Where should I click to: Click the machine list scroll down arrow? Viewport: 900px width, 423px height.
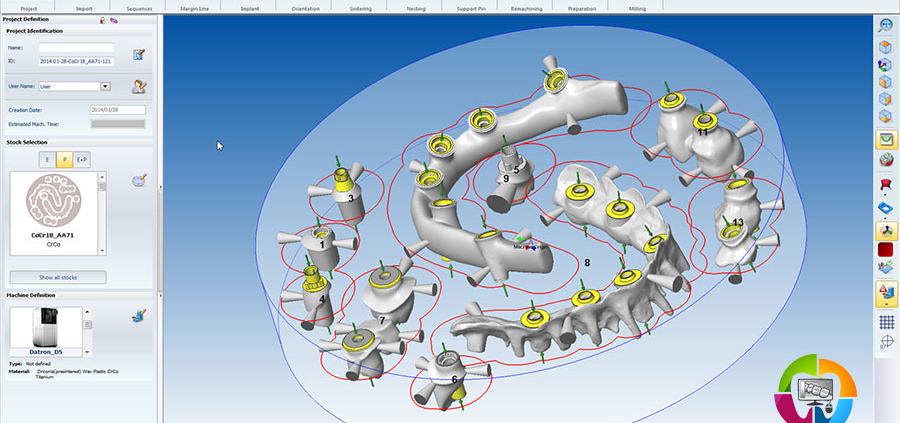[87, 352]
